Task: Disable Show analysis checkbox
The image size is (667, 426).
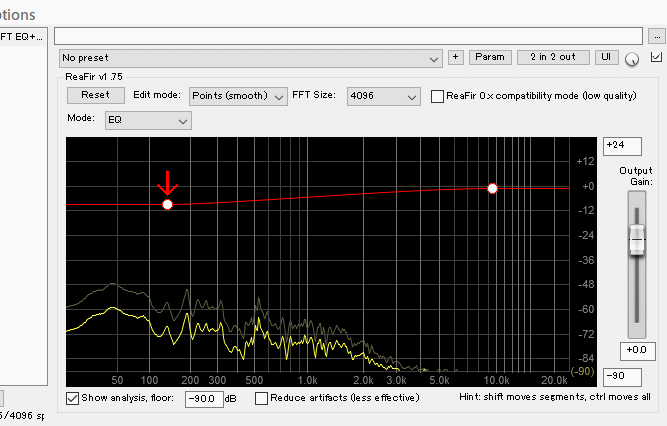Action: [73, 398]
